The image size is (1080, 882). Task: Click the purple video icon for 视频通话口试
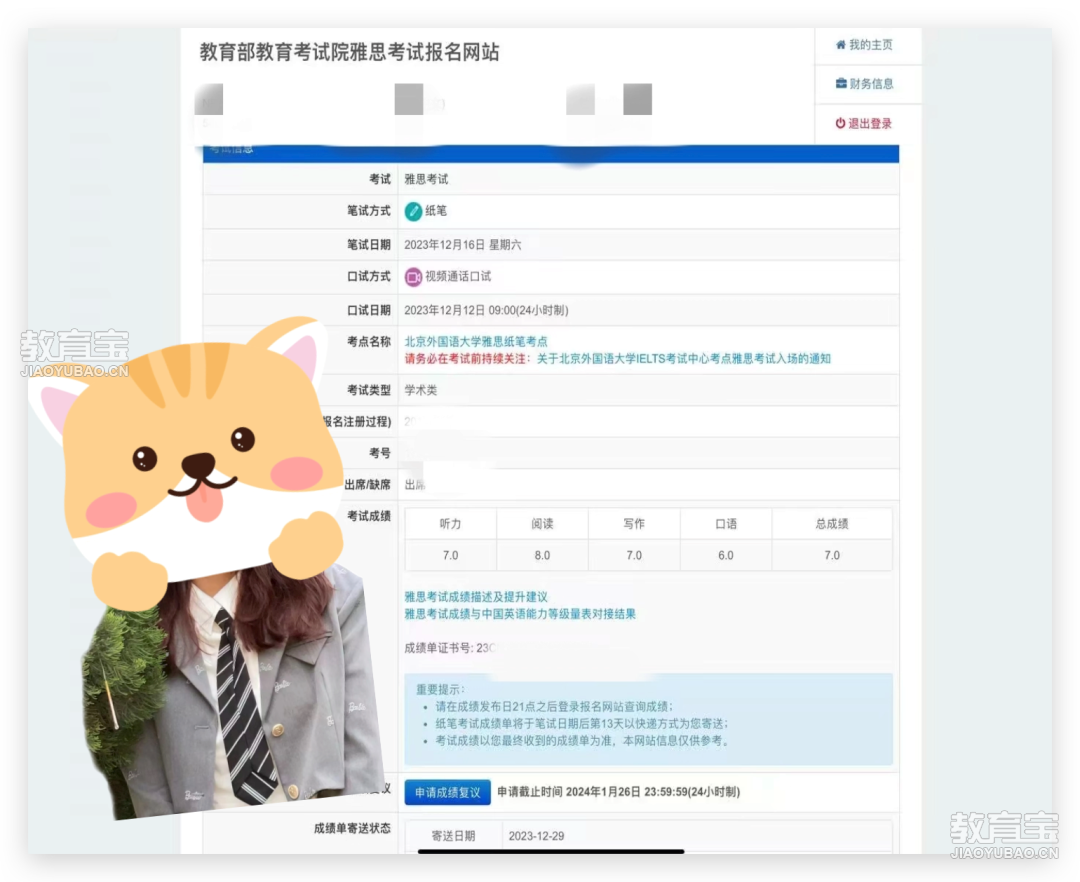coord(413,277)
